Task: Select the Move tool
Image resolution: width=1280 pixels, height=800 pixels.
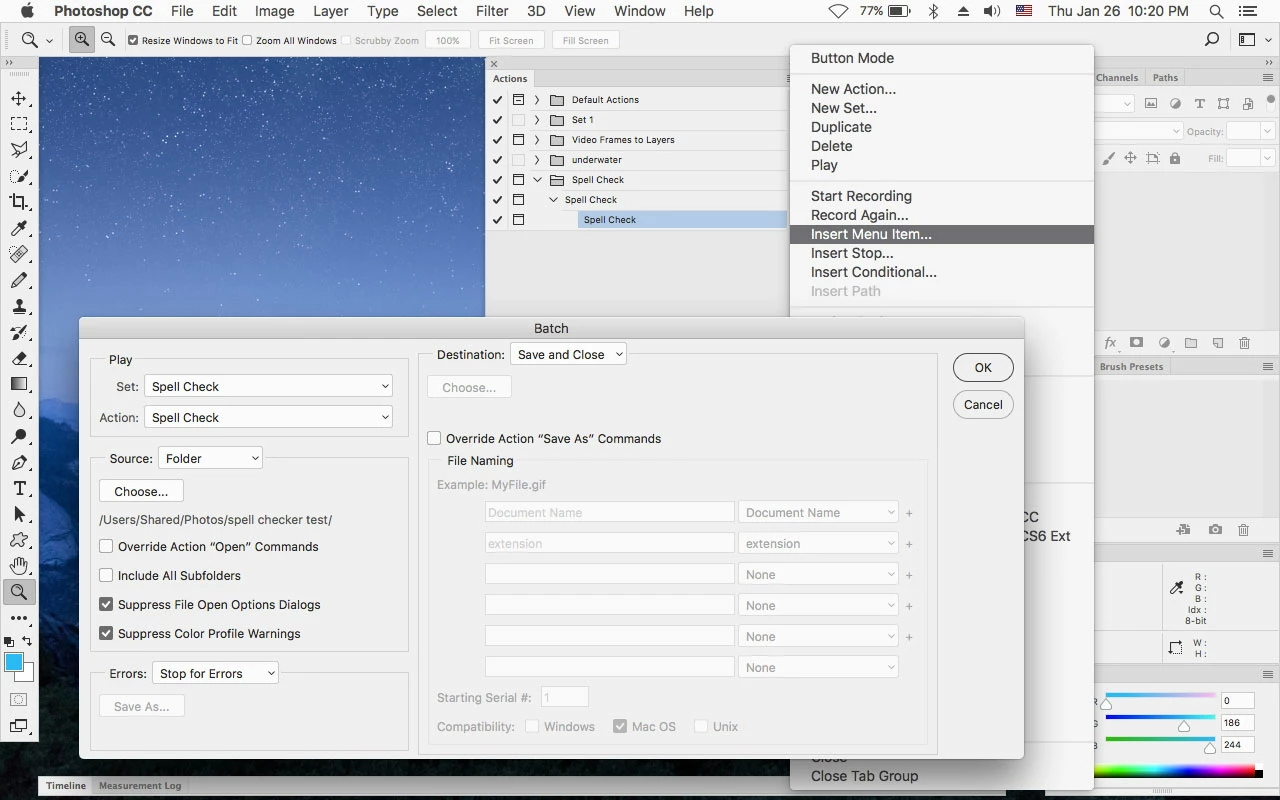Action: coord(19,98)
